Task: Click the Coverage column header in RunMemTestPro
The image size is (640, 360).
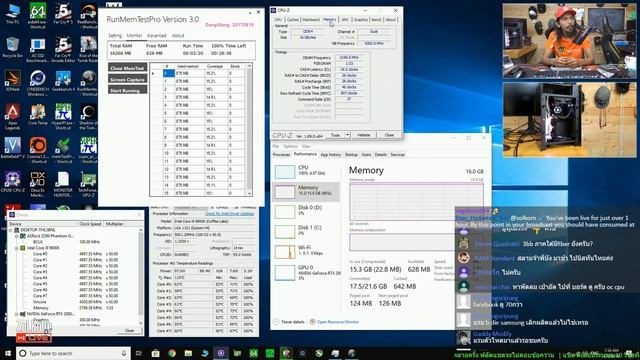Action: (215, 66)
